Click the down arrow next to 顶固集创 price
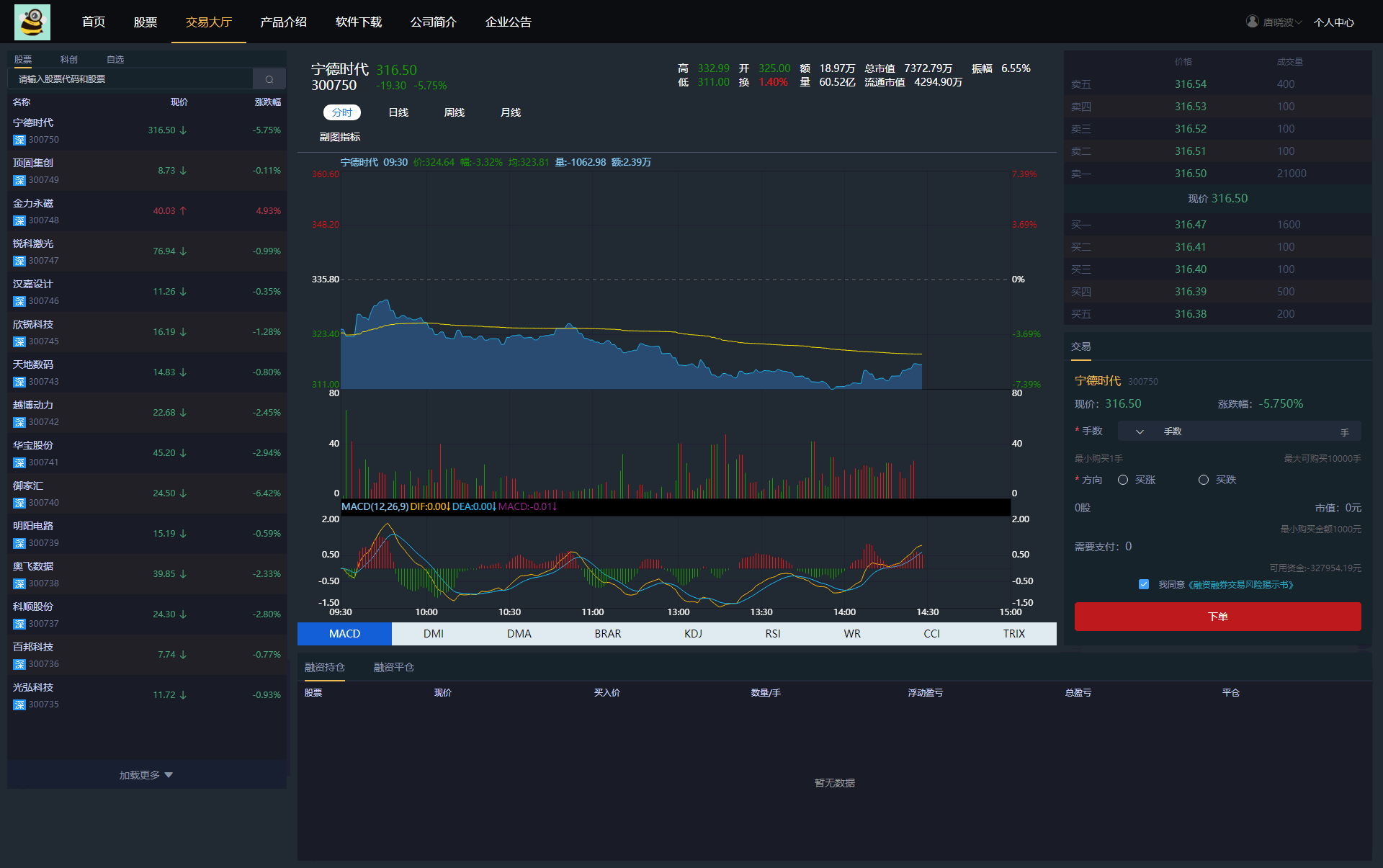The image size is (1383, 868). [183, 171]
